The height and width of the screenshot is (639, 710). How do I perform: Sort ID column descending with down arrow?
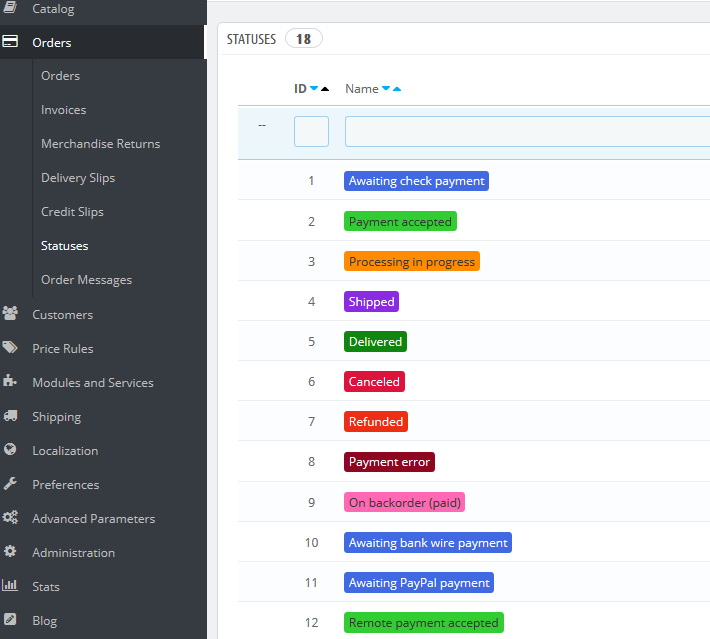[314, 89]
